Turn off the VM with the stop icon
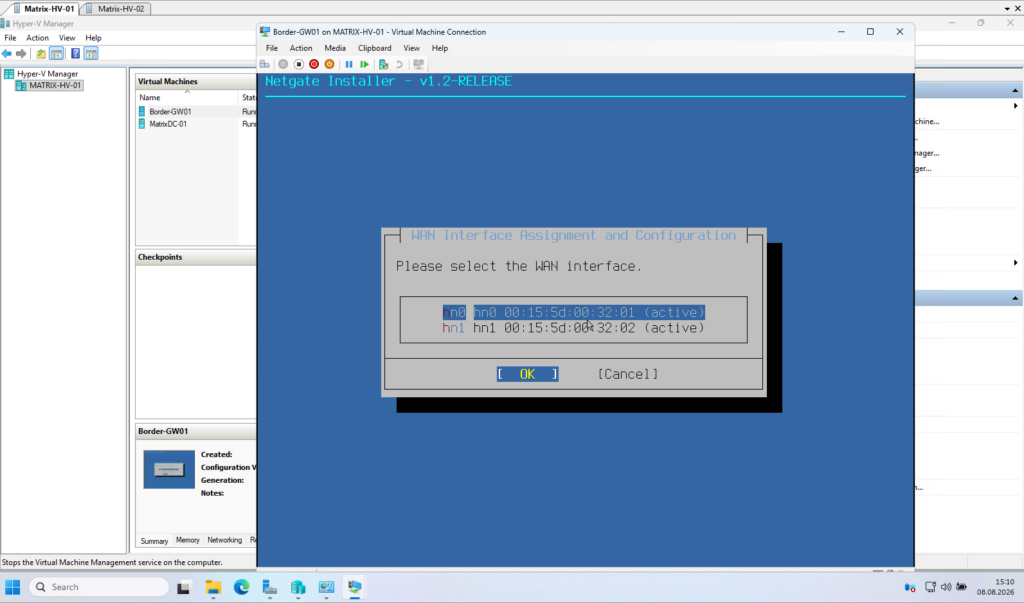This screenshot has width=1024, height=603. [x=298, y=64]
